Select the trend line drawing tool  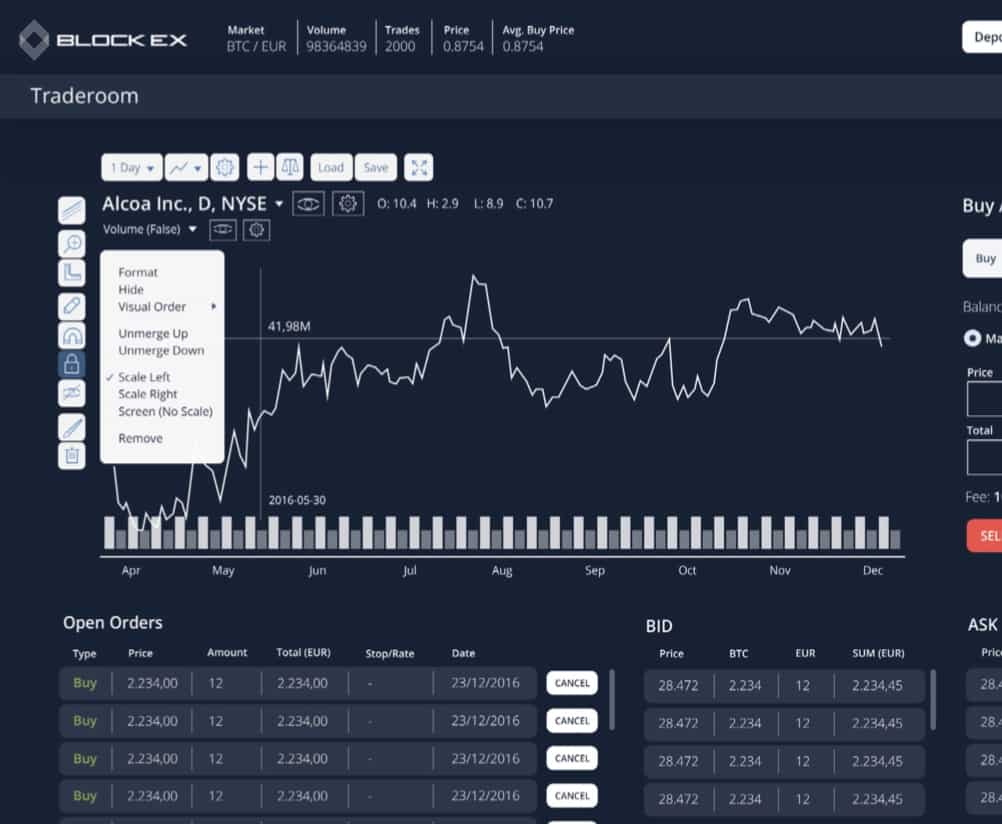coord(72,210)
